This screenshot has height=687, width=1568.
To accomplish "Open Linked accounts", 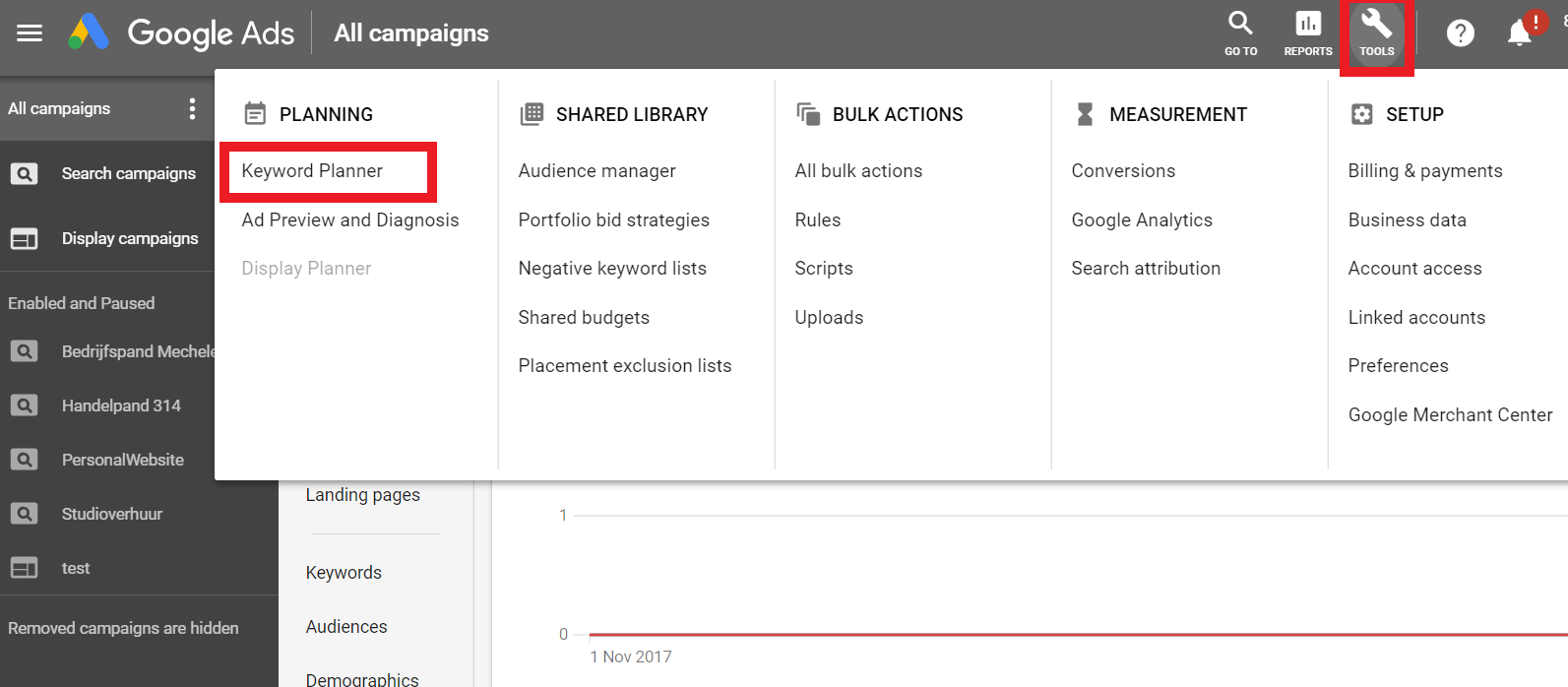I will tap(1416, 318).
